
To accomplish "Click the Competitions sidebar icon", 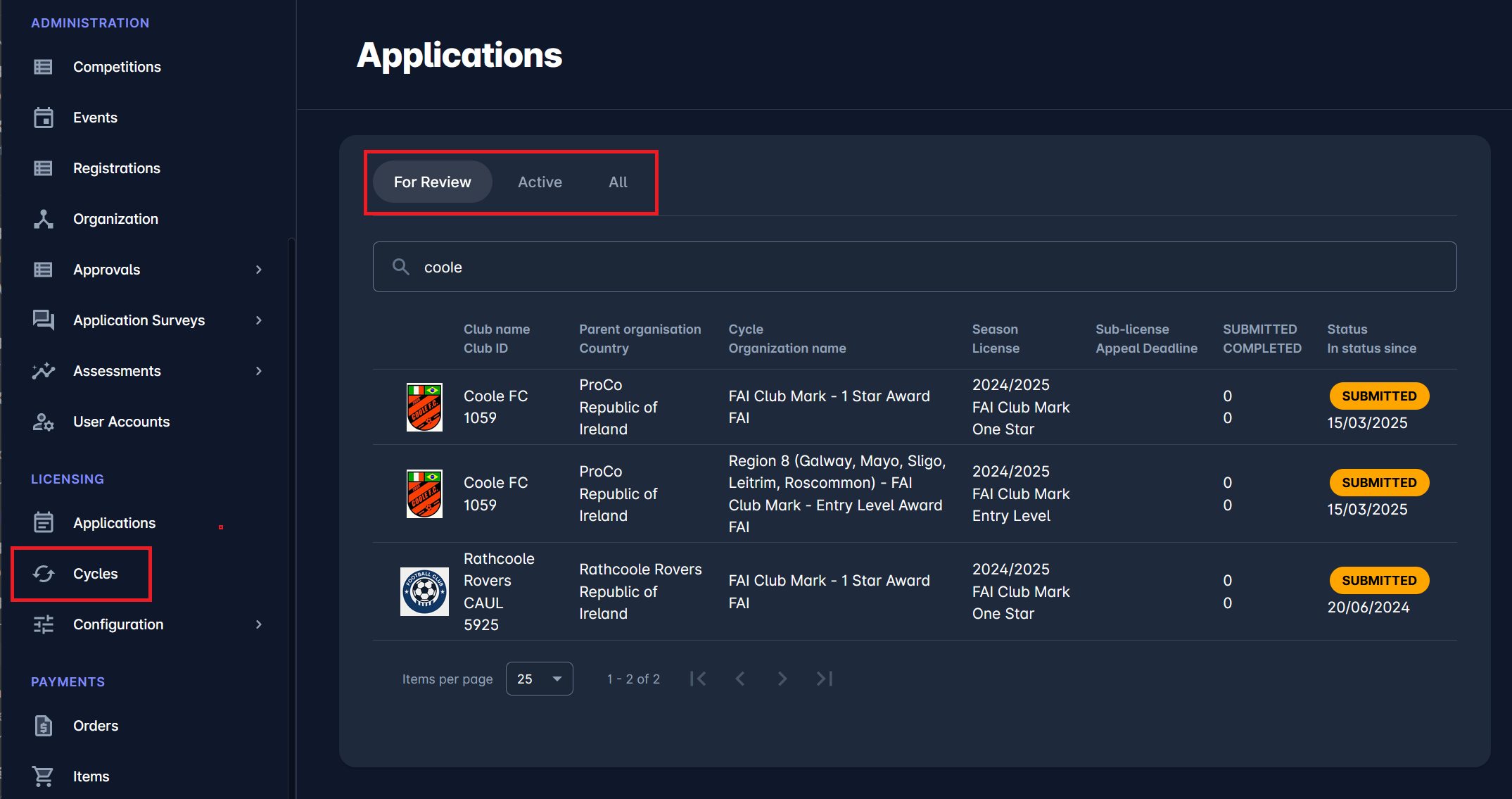I will click(44, 67).
